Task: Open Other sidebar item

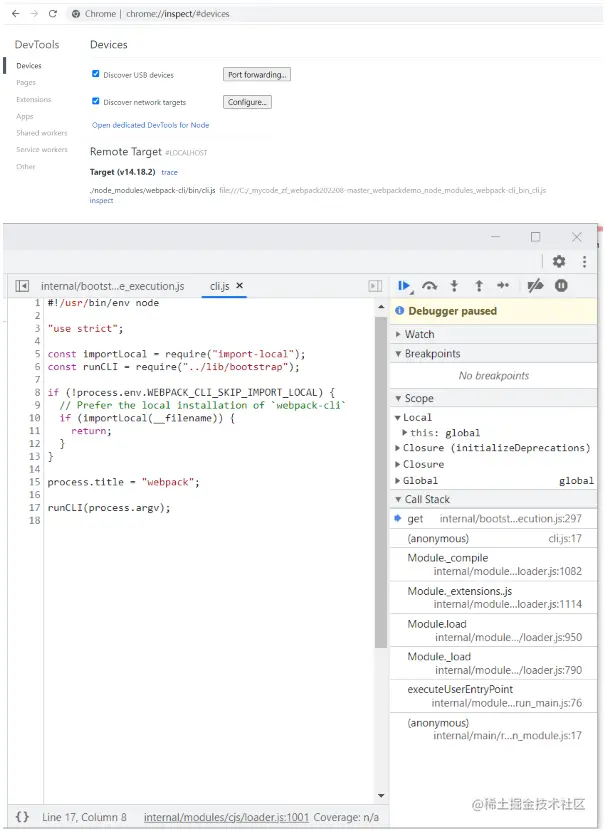Action: (x=25, y=166)
